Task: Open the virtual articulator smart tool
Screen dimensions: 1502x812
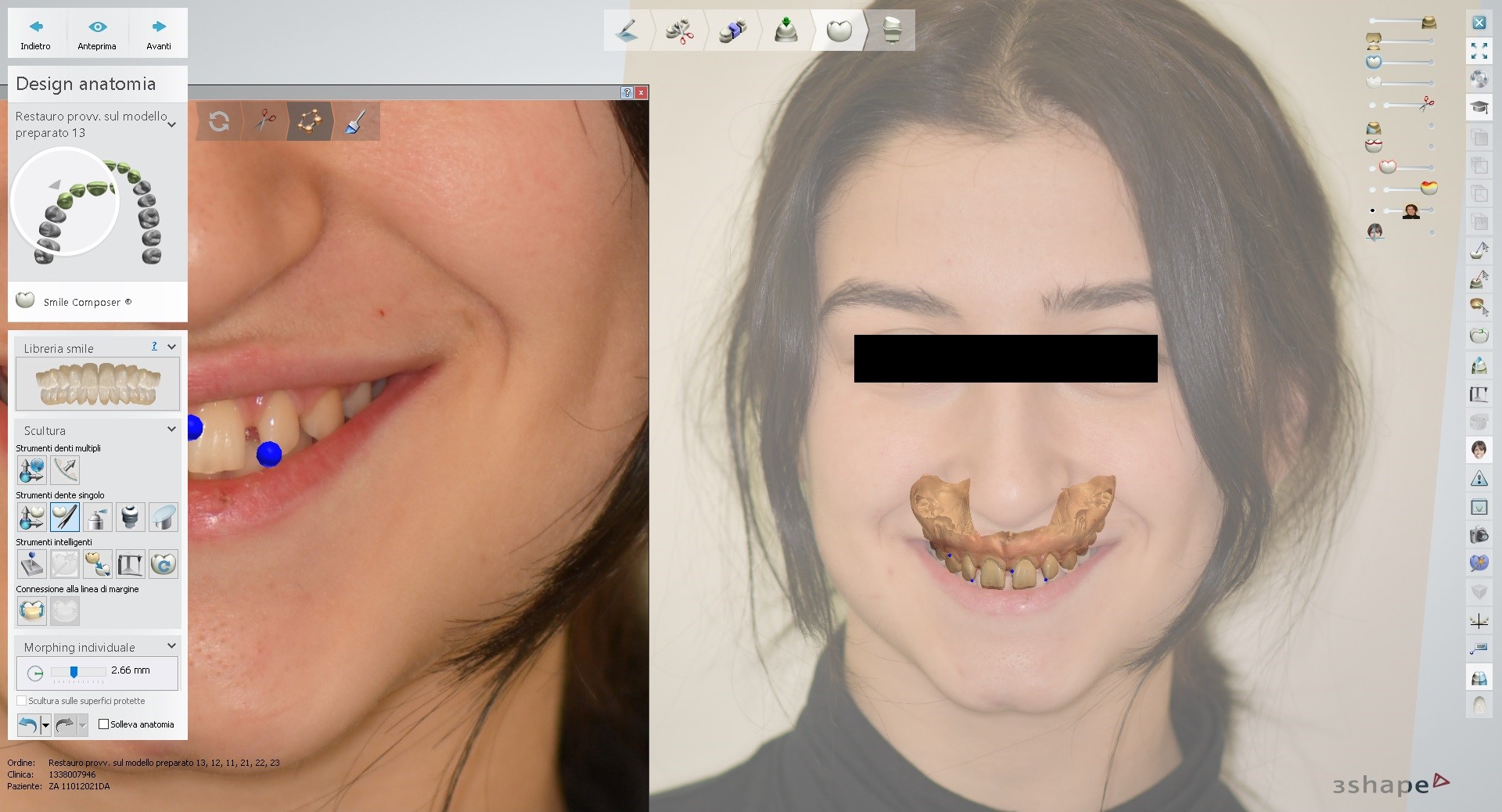Action: [x=131, y=564]
